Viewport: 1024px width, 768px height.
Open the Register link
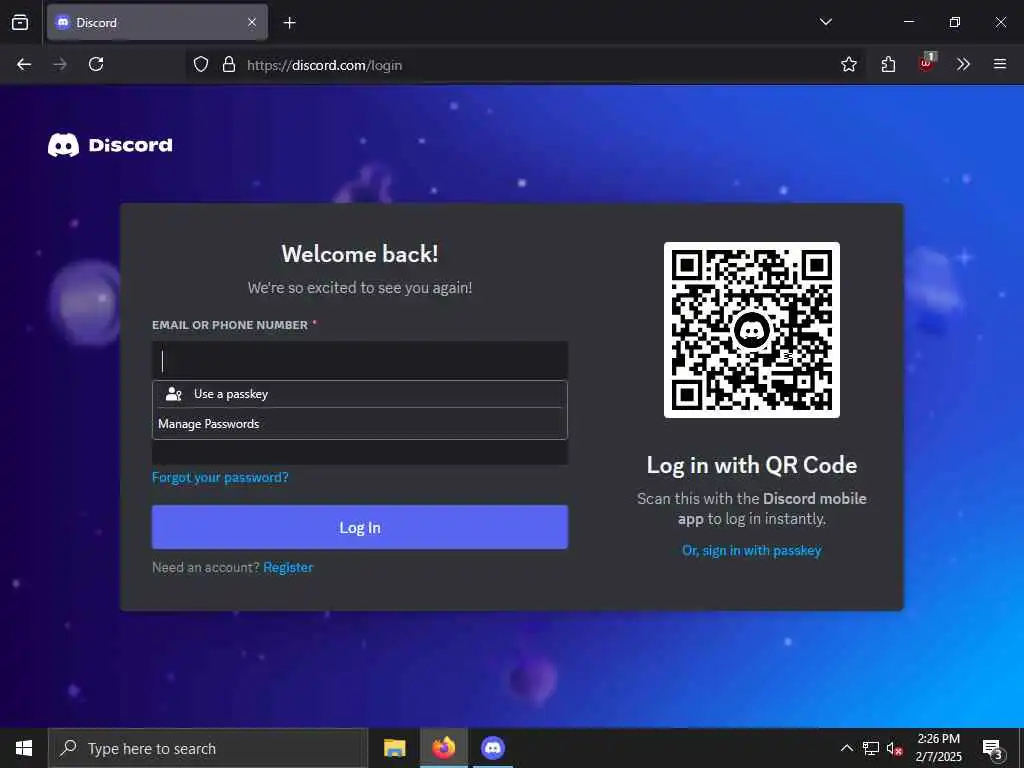tap(288, 568)
